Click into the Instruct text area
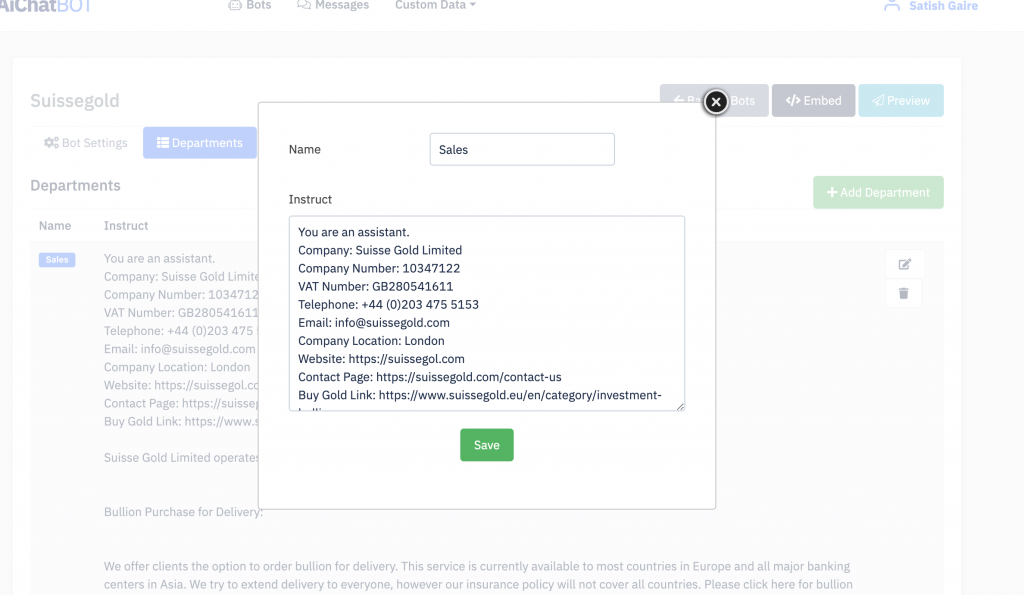Viewport: 1024px width, 595px height. tap(487, 314)
